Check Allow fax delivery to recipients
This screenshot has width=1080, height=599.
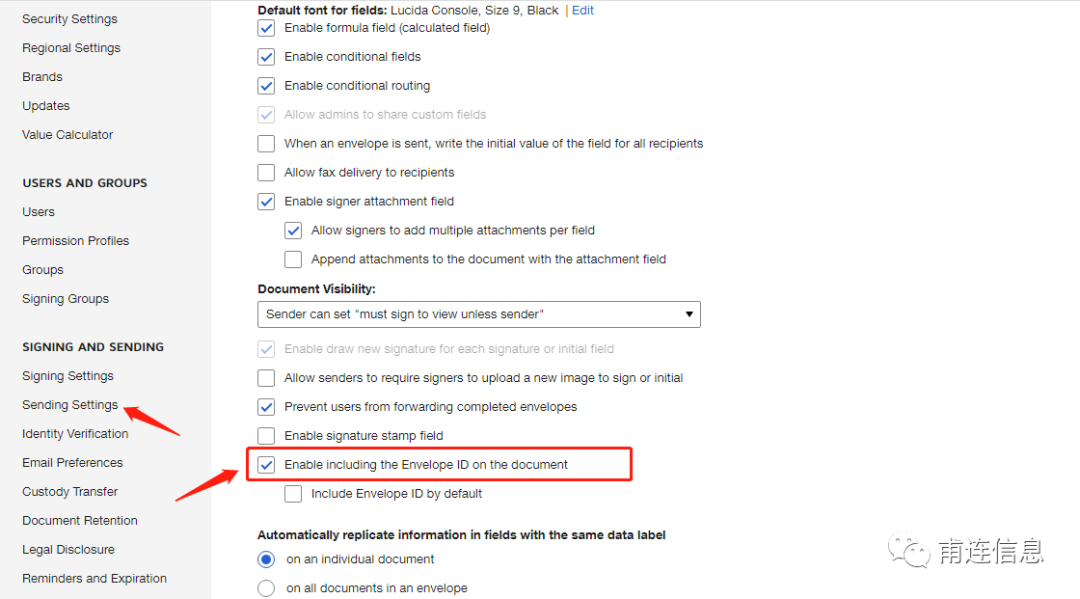pyautogui.click(x=266, y=173)
